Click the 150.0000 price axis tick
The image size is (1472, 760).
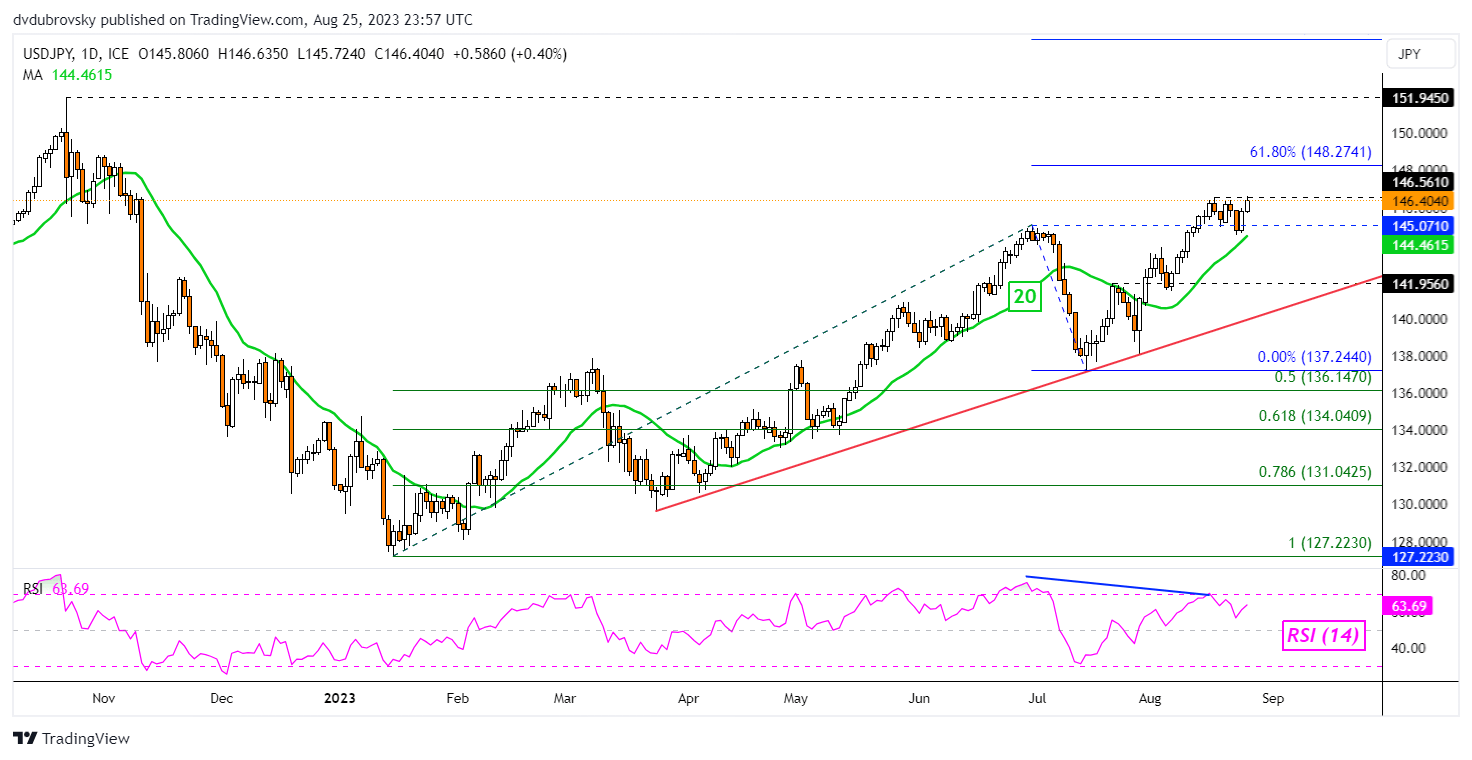pyautogui.click(x=1419, y=133)
